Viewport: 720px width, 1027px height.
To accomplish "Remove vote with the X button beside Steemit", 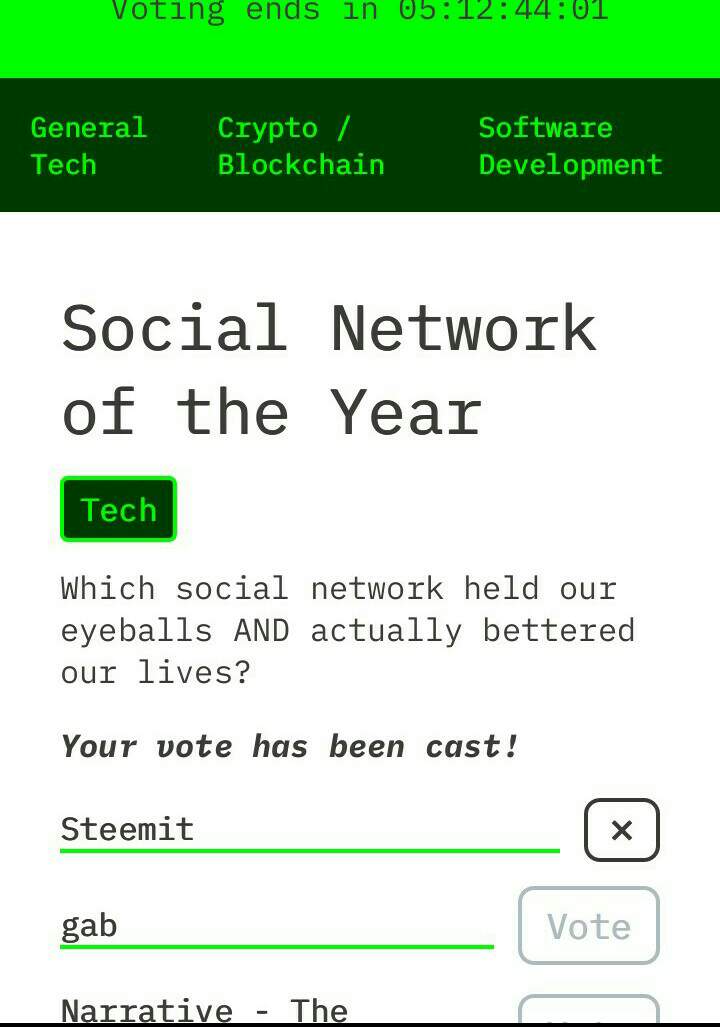I will point(621,830).
